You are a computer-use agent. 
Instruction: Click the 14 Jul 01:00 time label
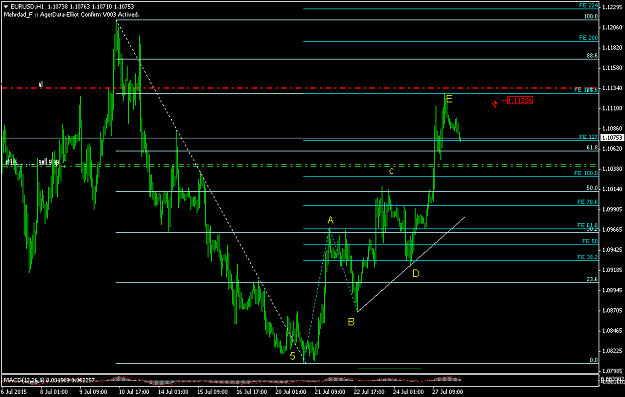(172, 392)
